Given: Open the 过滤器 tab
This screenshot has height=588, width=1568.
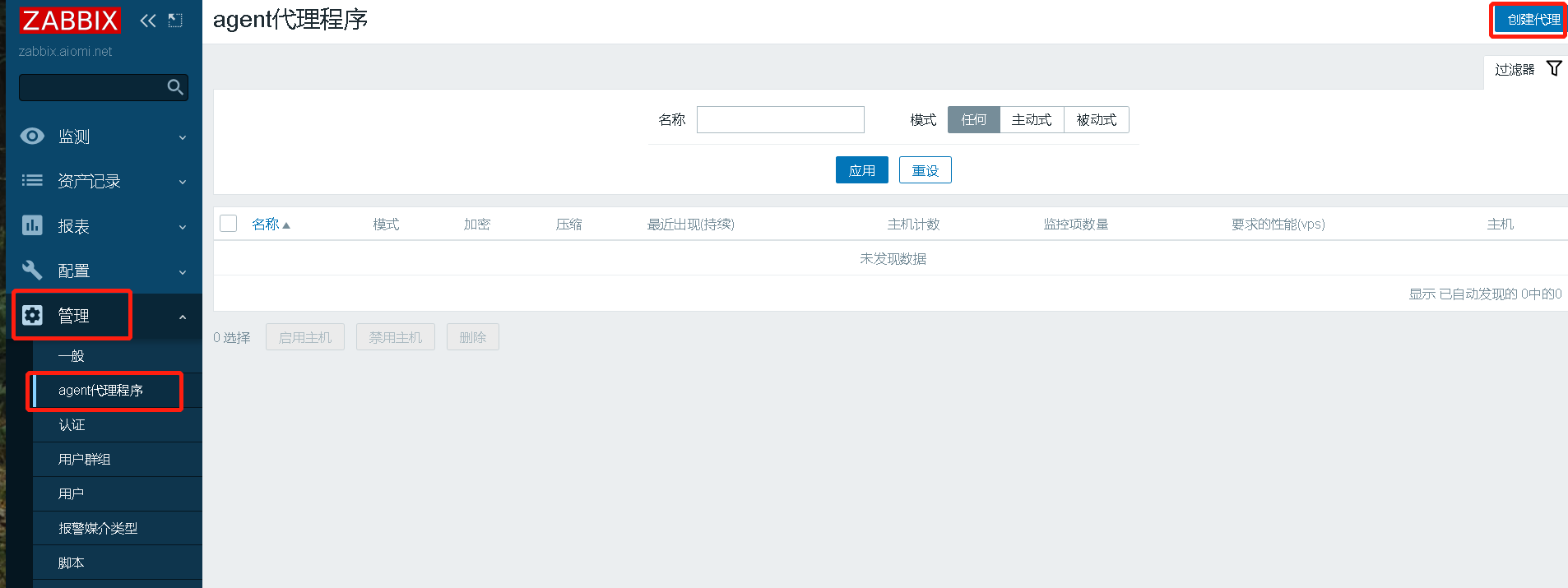Looking at the screenshot, I should pyautogui.click(x=1526, y=70).
